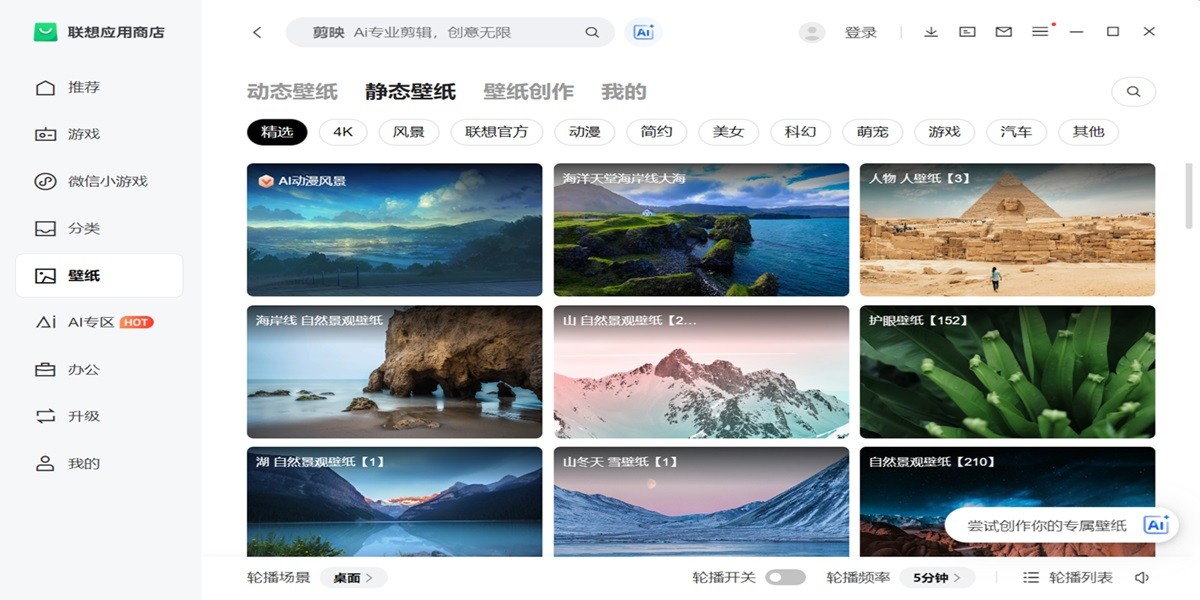Open the 游戏 section in sidebar
The width and height of the screenshot is (1200, 600).
point(68,133)
